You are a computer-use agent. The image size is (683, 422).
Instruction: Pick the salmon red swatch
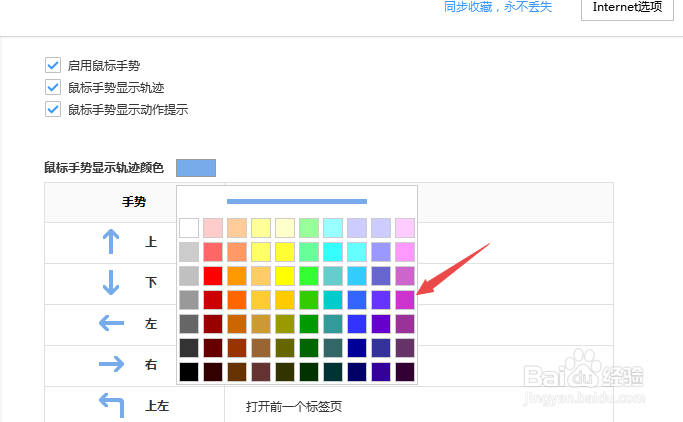pyautogui.click(x=213, y=252)
